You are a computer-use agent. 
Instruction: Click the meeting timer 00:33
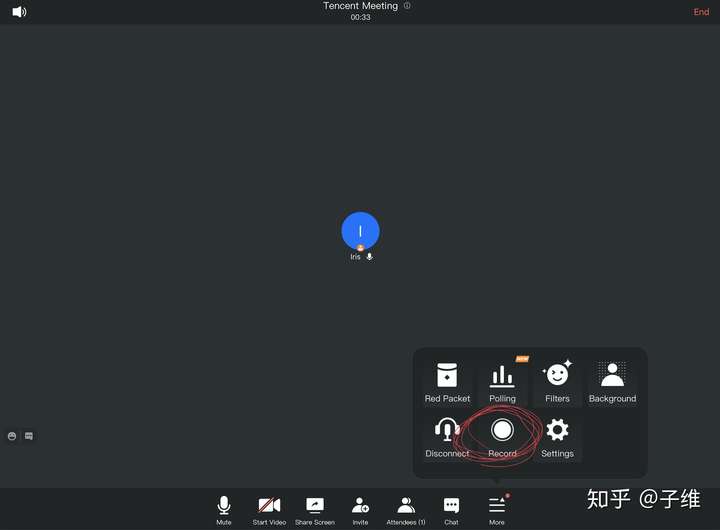360,17
